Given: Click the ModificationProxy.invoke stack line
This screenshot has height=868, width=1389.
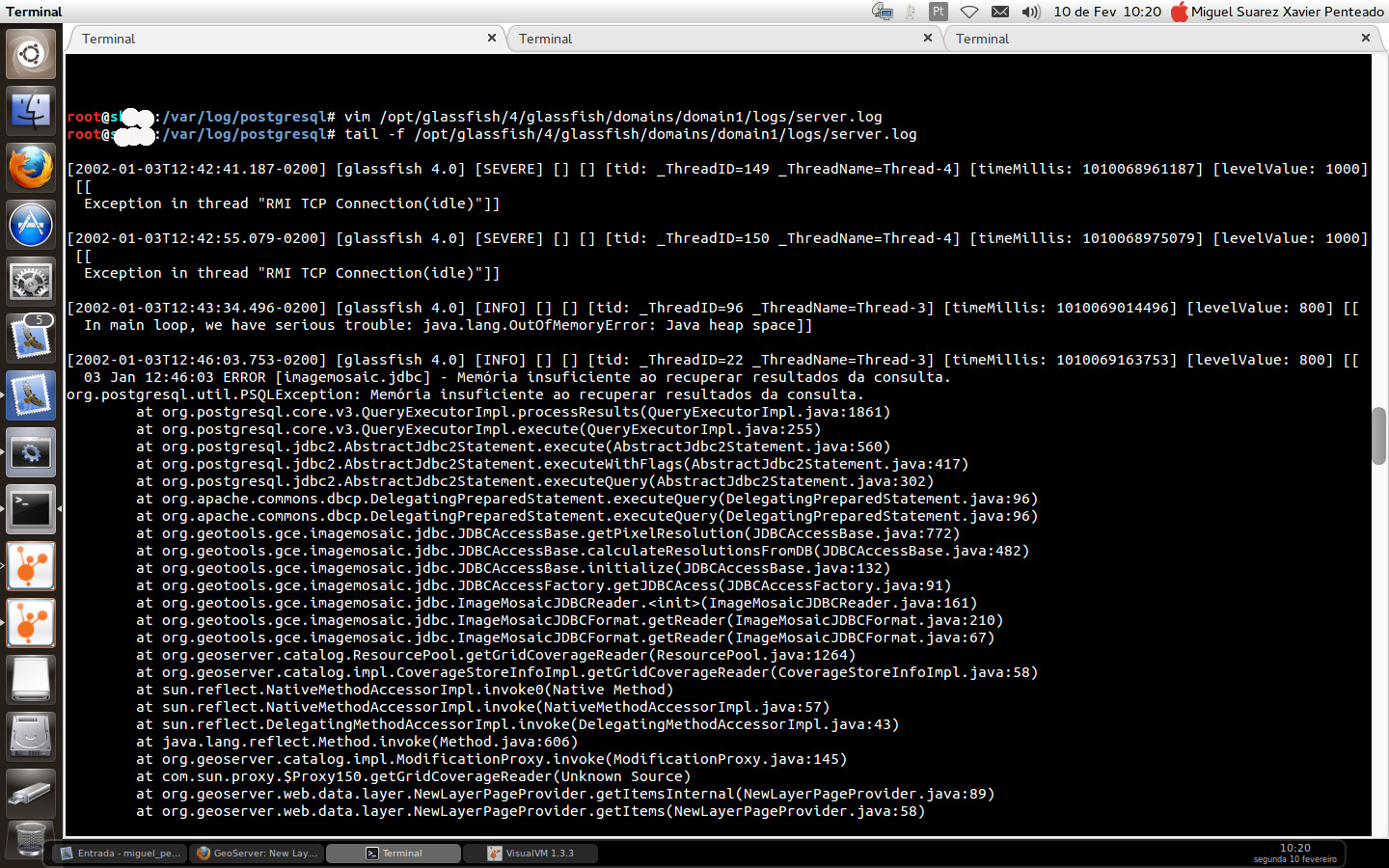Looking at the screenshot, I should 491,759.
